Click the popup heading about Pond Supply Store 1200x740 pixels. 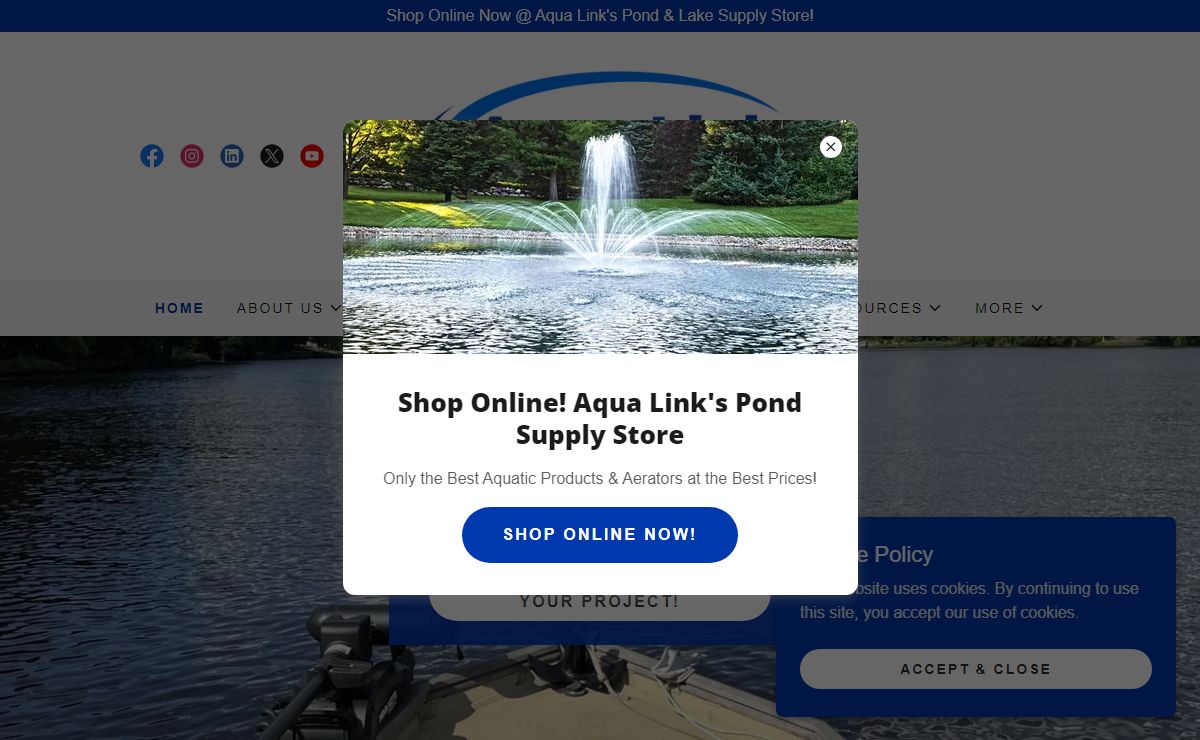click(600, 419)
